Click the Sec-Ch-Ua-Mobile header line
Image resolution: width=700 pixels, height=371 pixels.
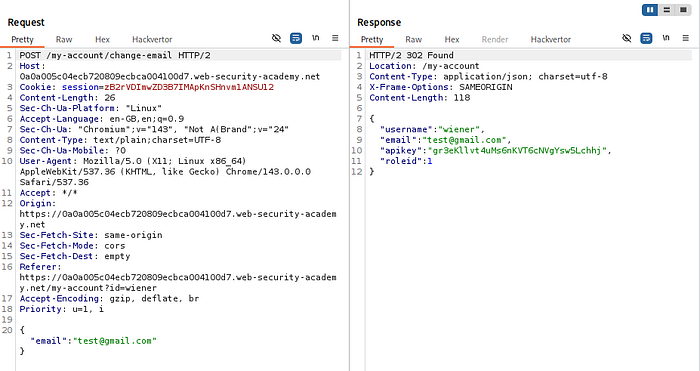pyautogui.click(x=72, y=150)
